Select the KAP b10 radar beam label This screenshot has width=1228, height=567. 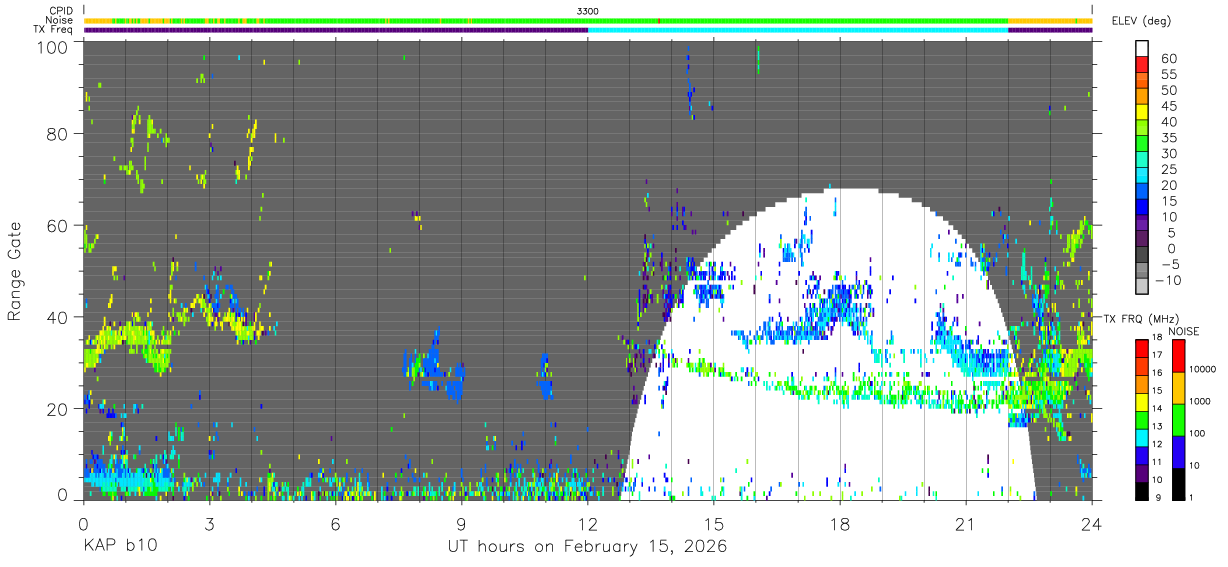[119, 547]
